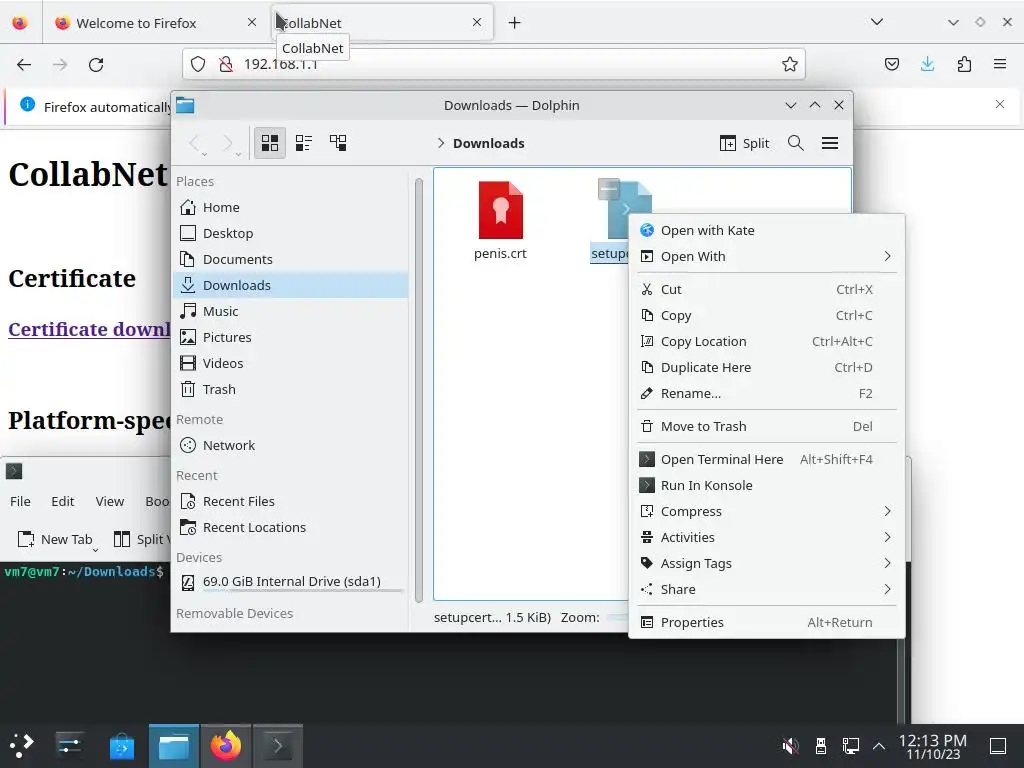Image resolution: width=1024 pixels, height=768 pixels.
Task: Choose Copy Location from context menu
Action: coord(766,342)
